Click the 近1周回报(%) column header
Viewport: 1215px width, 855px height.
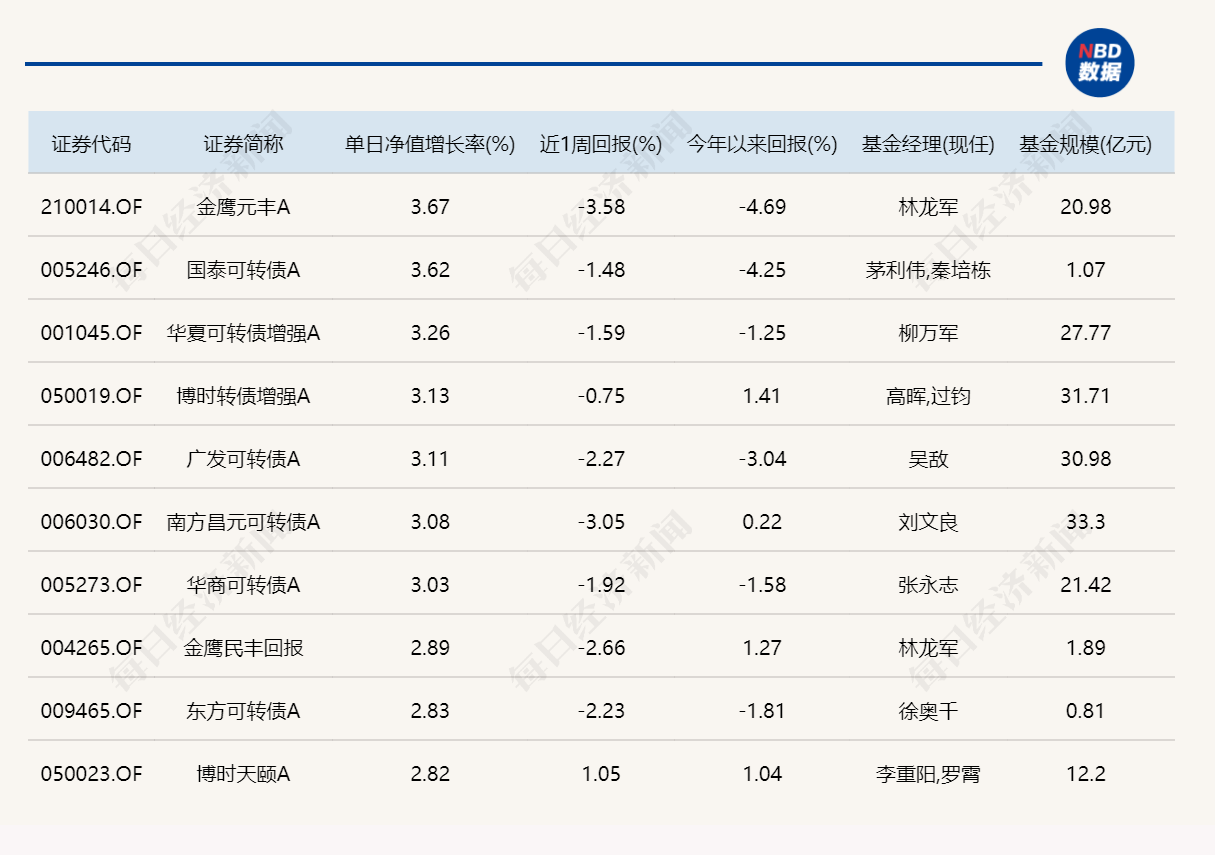(x=601, y=144)
